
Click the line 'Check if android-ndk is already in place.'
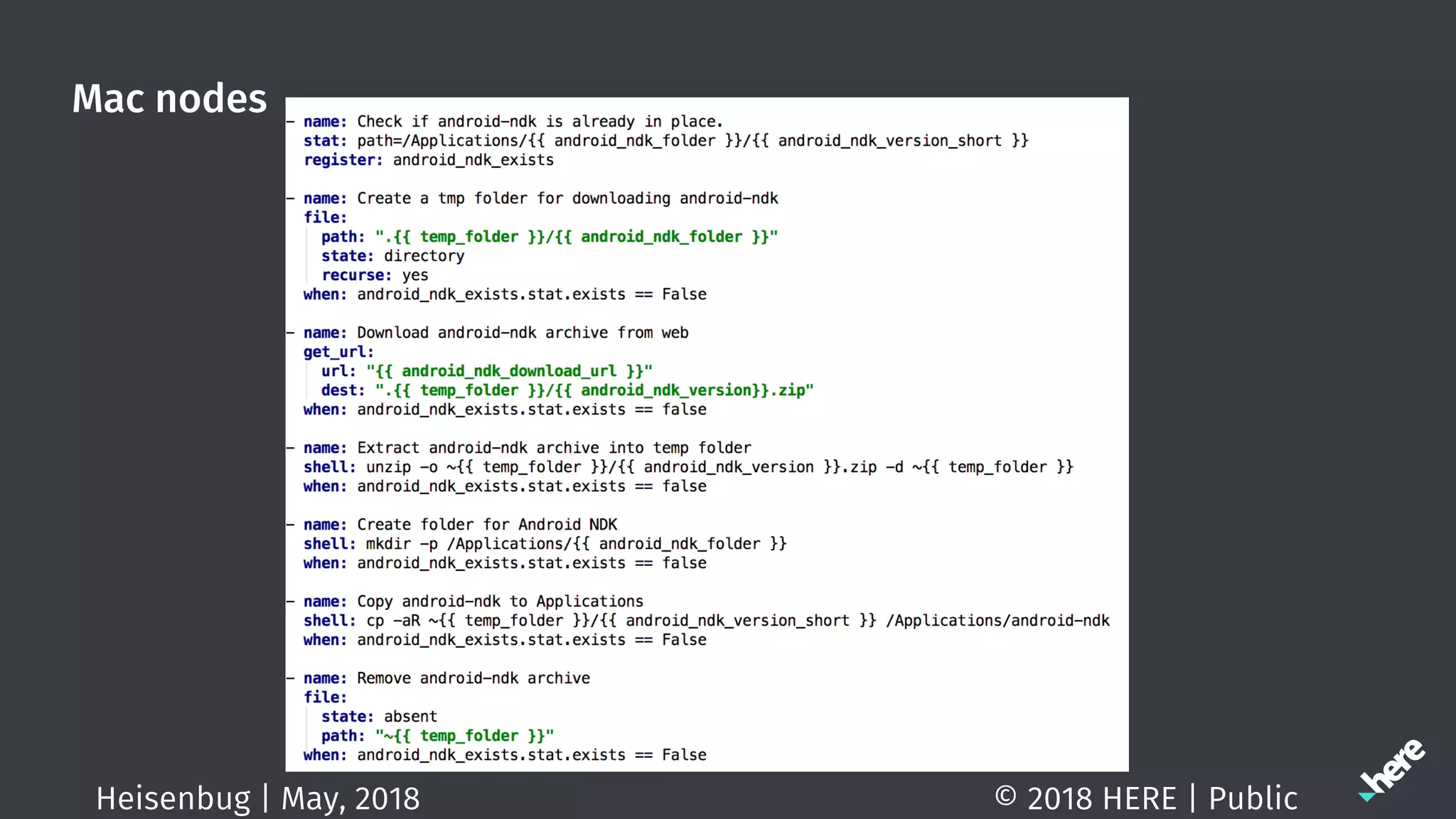(505, 122)
